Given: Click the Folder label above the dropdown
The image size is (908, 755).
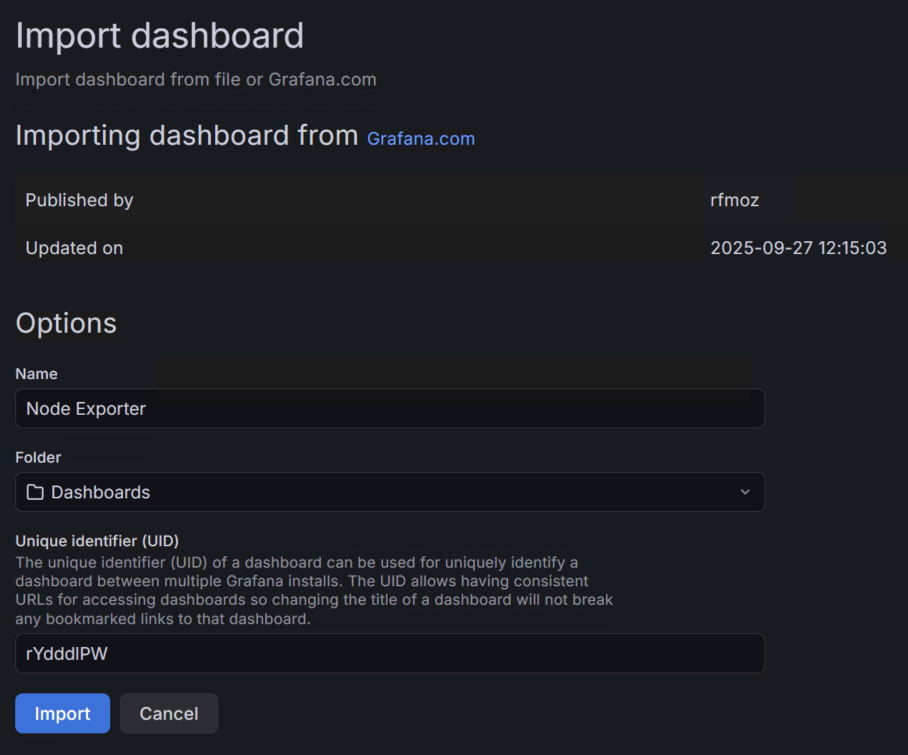Looking at the screenshot, I should point(38,457).
